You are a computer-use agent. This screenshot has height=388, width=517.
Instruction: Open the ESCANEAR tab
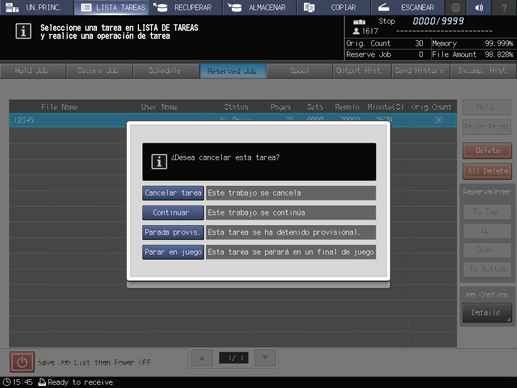408,7
